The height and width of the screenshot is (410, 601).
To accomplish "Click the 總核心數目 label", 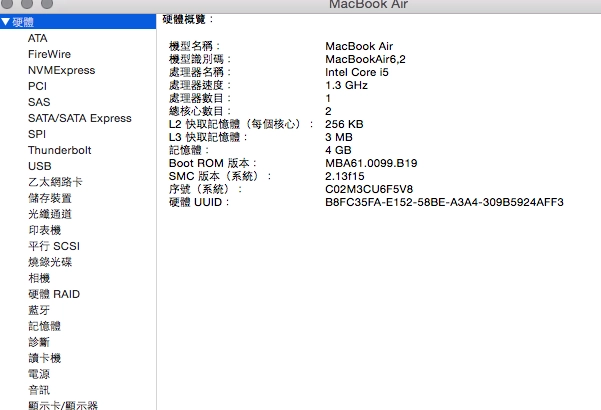I will (200, 112).
